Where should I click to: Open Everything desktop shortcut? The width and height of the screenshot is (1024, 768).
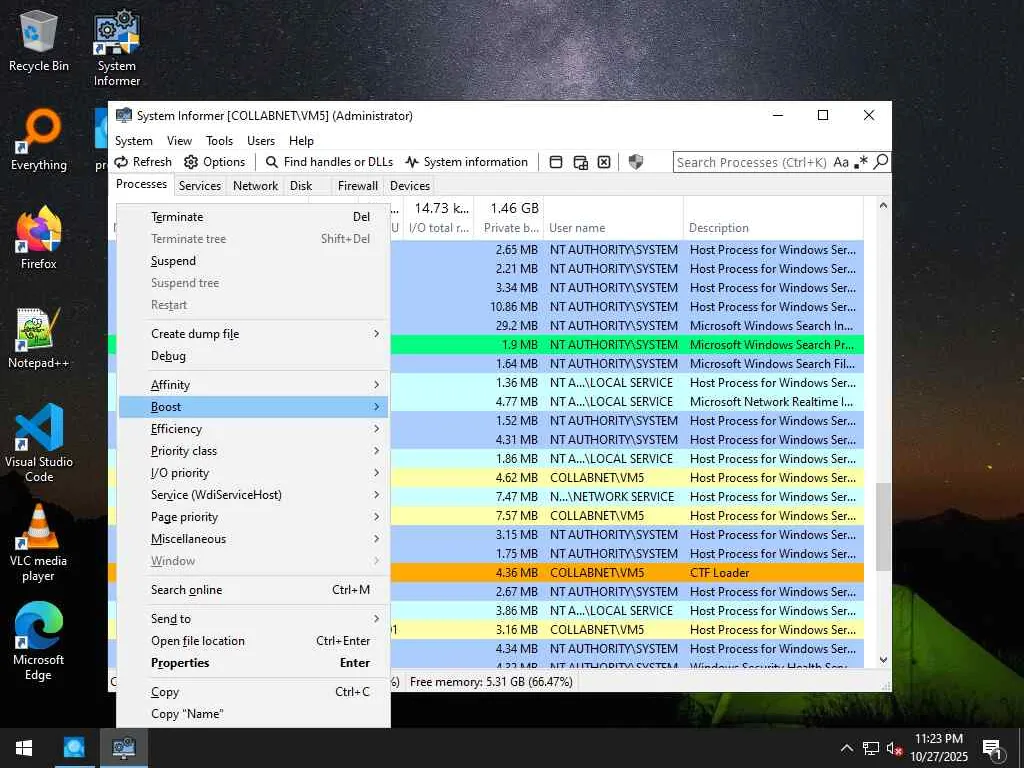pyautogui.click(x=39, y=140)
